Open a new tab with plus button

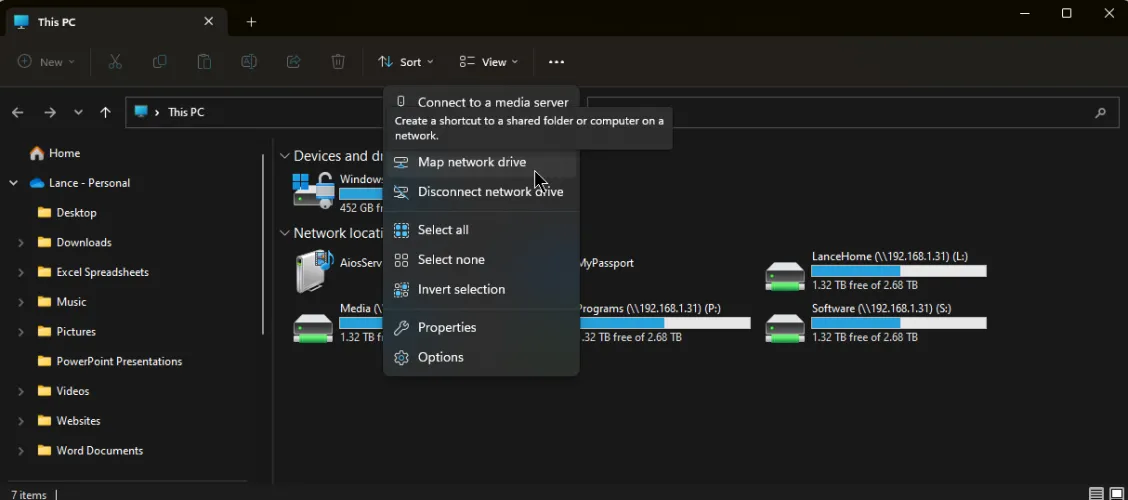coord(251,22)
